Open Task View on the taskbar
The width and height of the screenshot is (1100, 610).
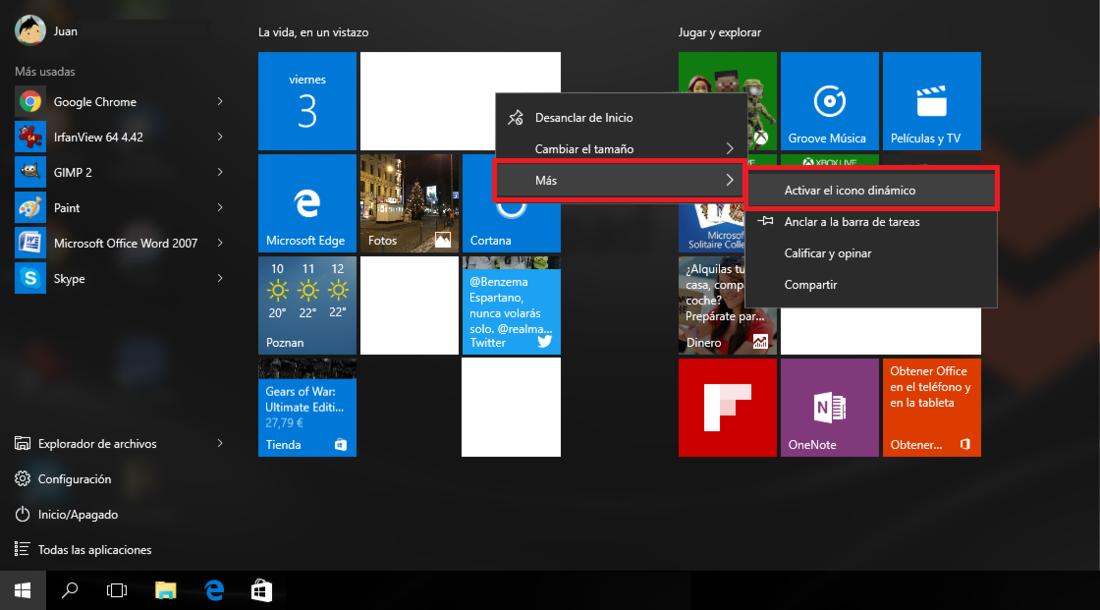[116, 590]
